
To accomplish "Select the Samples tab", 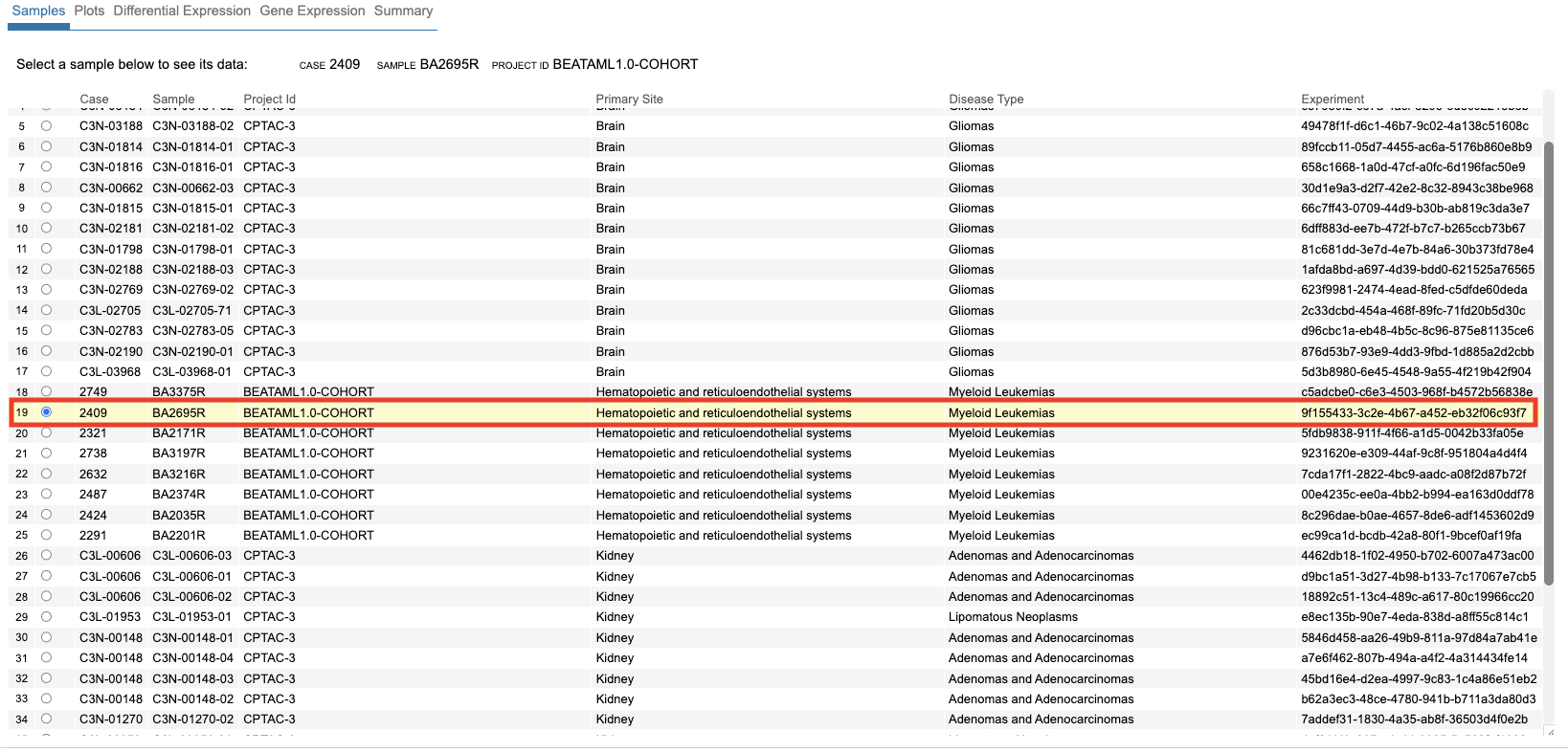I will point(38,11).
